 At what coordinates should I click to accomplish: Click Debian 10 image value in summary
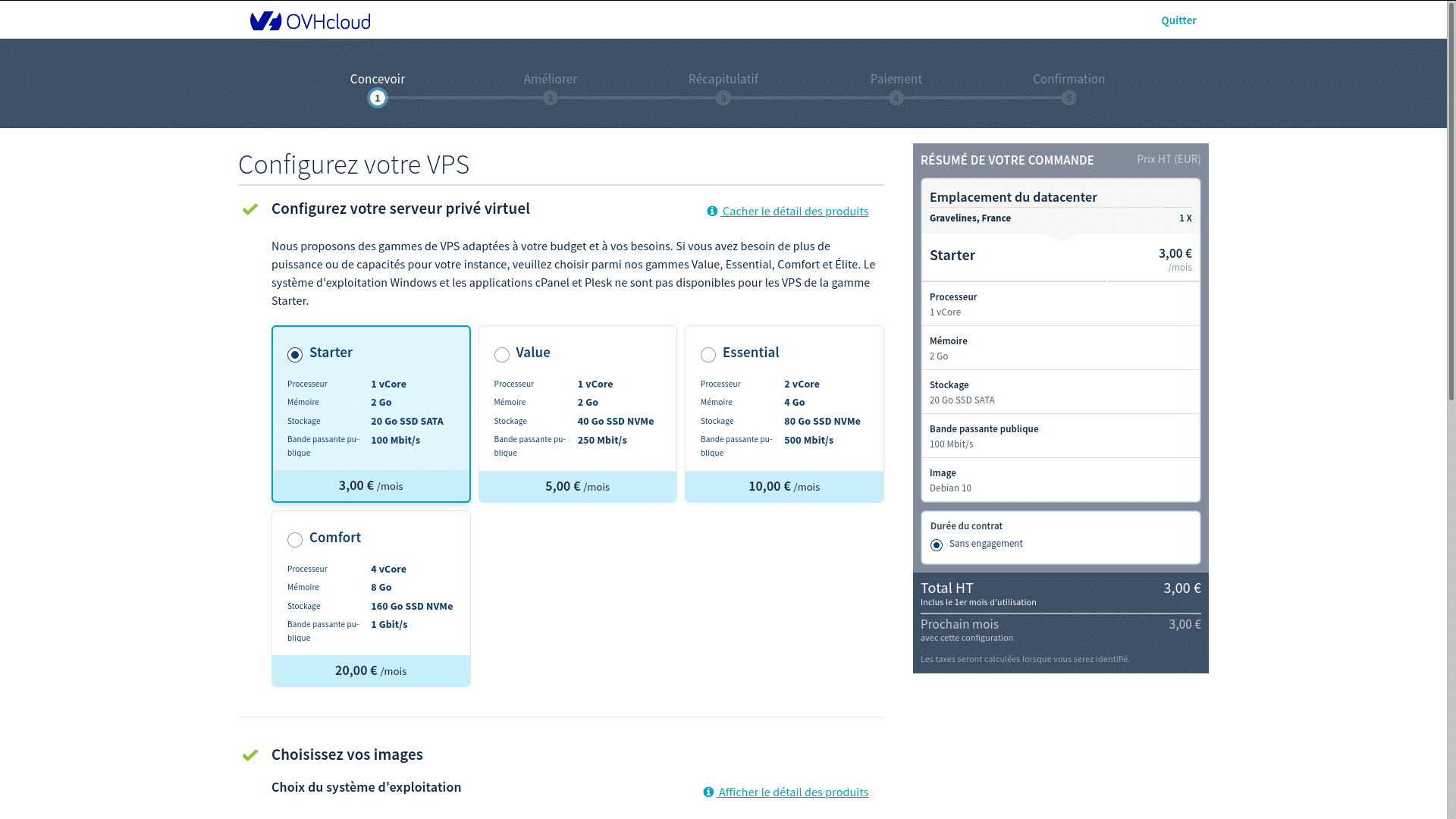(950, 488)
